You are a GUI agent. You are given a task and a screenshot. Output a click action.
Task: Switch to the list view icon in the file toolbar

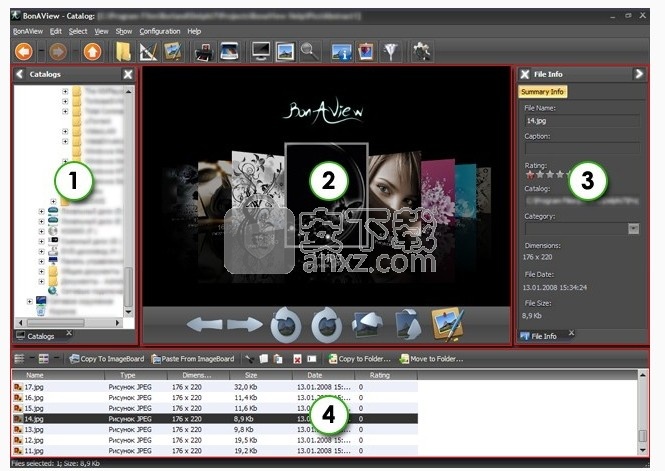click(x=20, y=359)
